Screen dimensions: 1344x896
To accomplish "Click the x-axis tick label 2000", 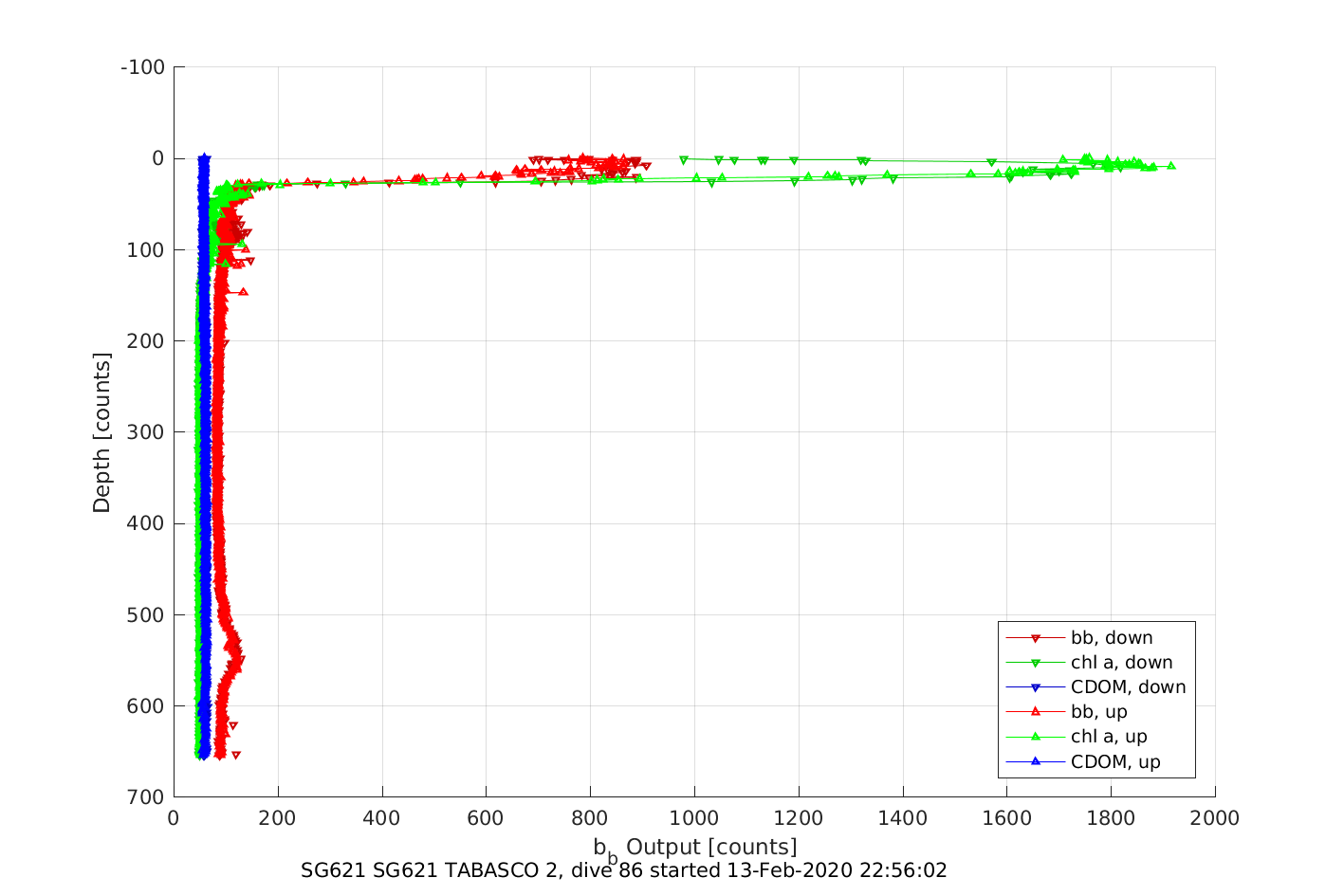I will (1215, 818).
